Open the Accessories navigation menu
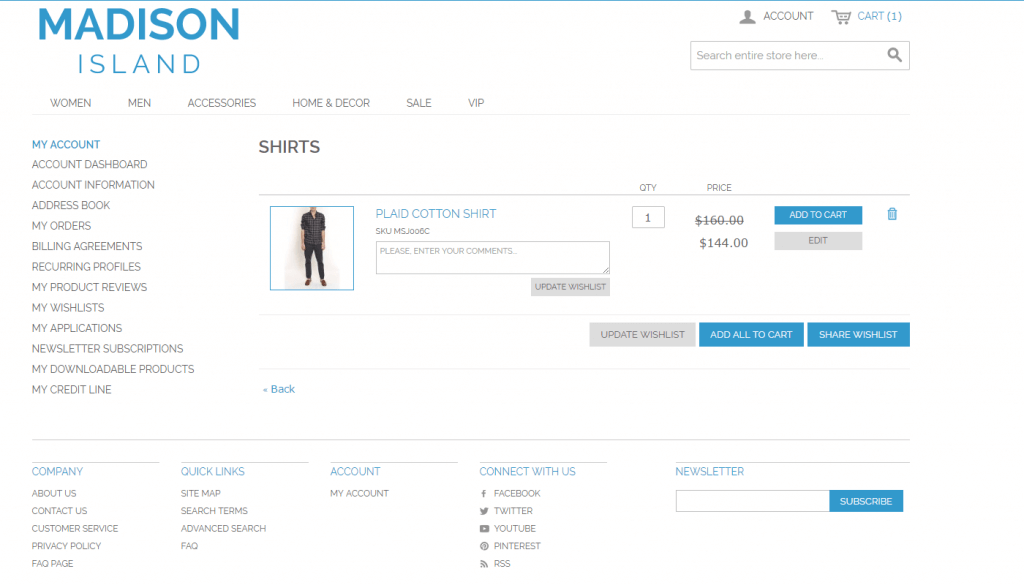This screenshot has width=1024, height=585. tap(221, 103)
